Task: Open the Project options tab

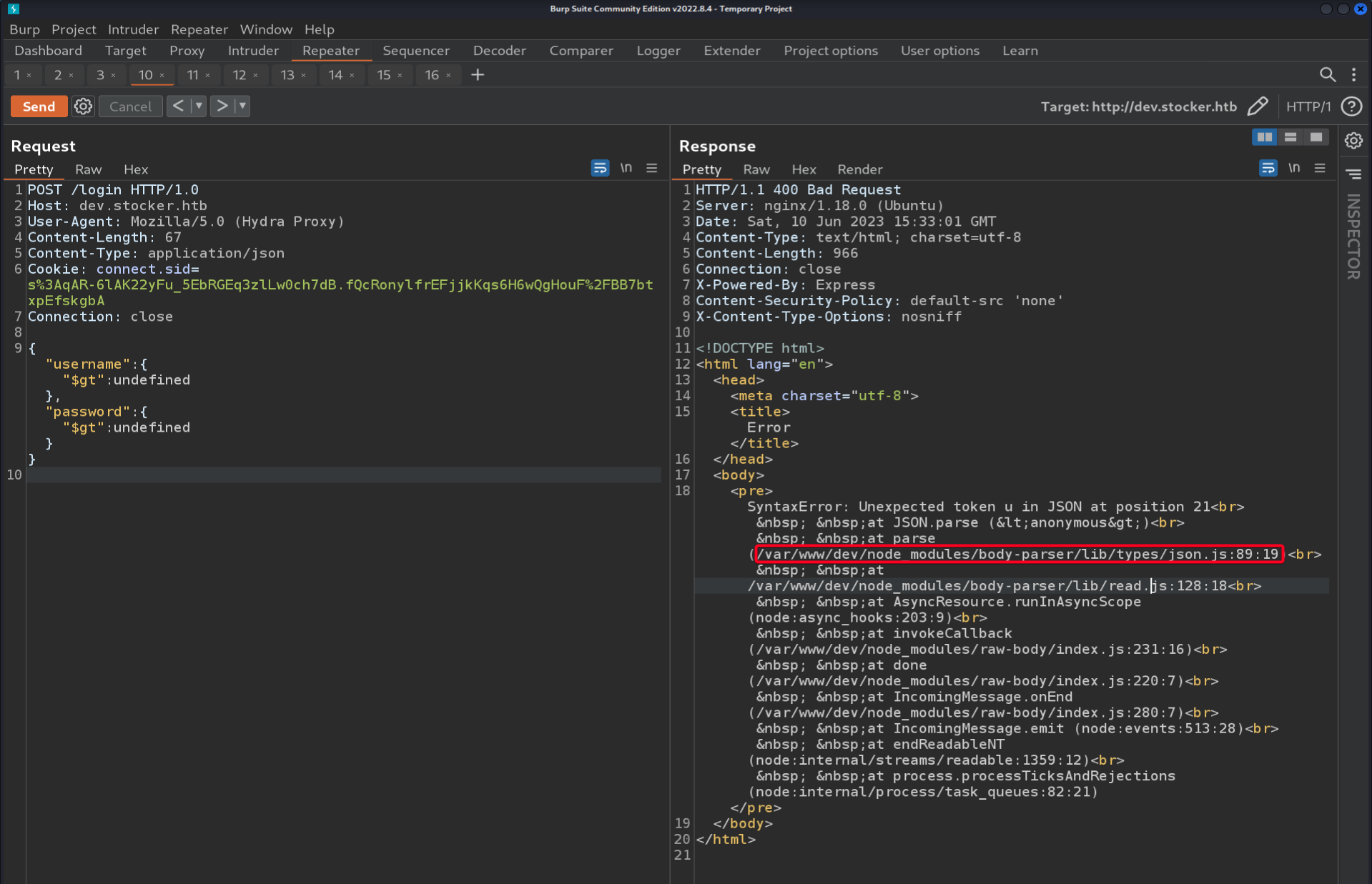Action: 830,51
